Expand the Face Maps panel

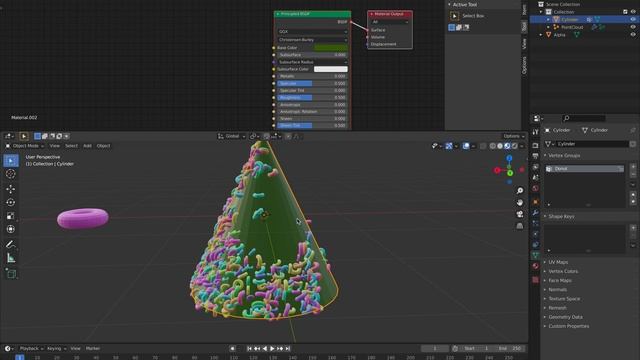click(x=560, y=280)
